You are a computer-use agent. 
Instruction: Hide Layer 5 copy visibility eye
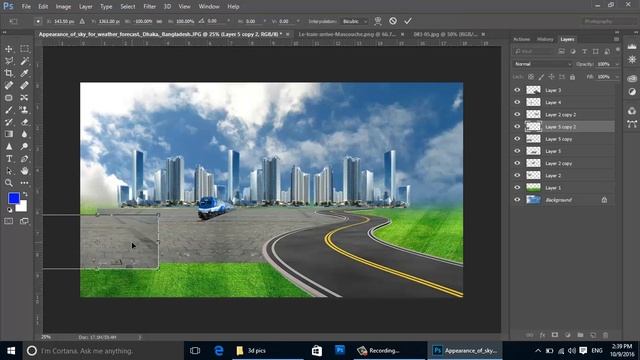tap(517, 139)
